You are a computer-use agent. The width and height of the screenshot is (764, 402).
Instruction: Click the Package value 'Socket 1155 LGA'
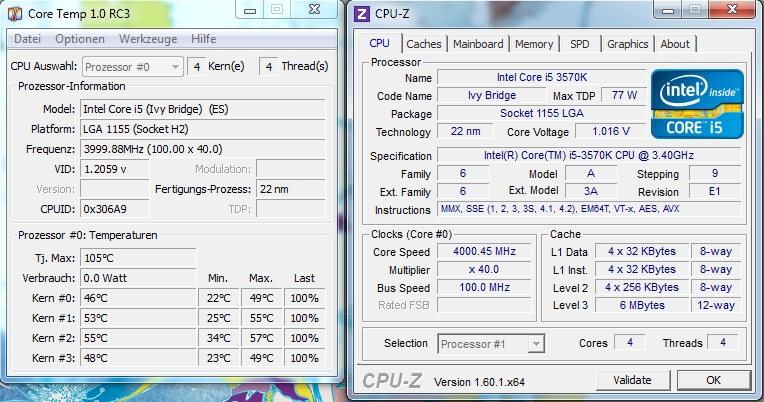pyautogui.click(x=542, y=113)
